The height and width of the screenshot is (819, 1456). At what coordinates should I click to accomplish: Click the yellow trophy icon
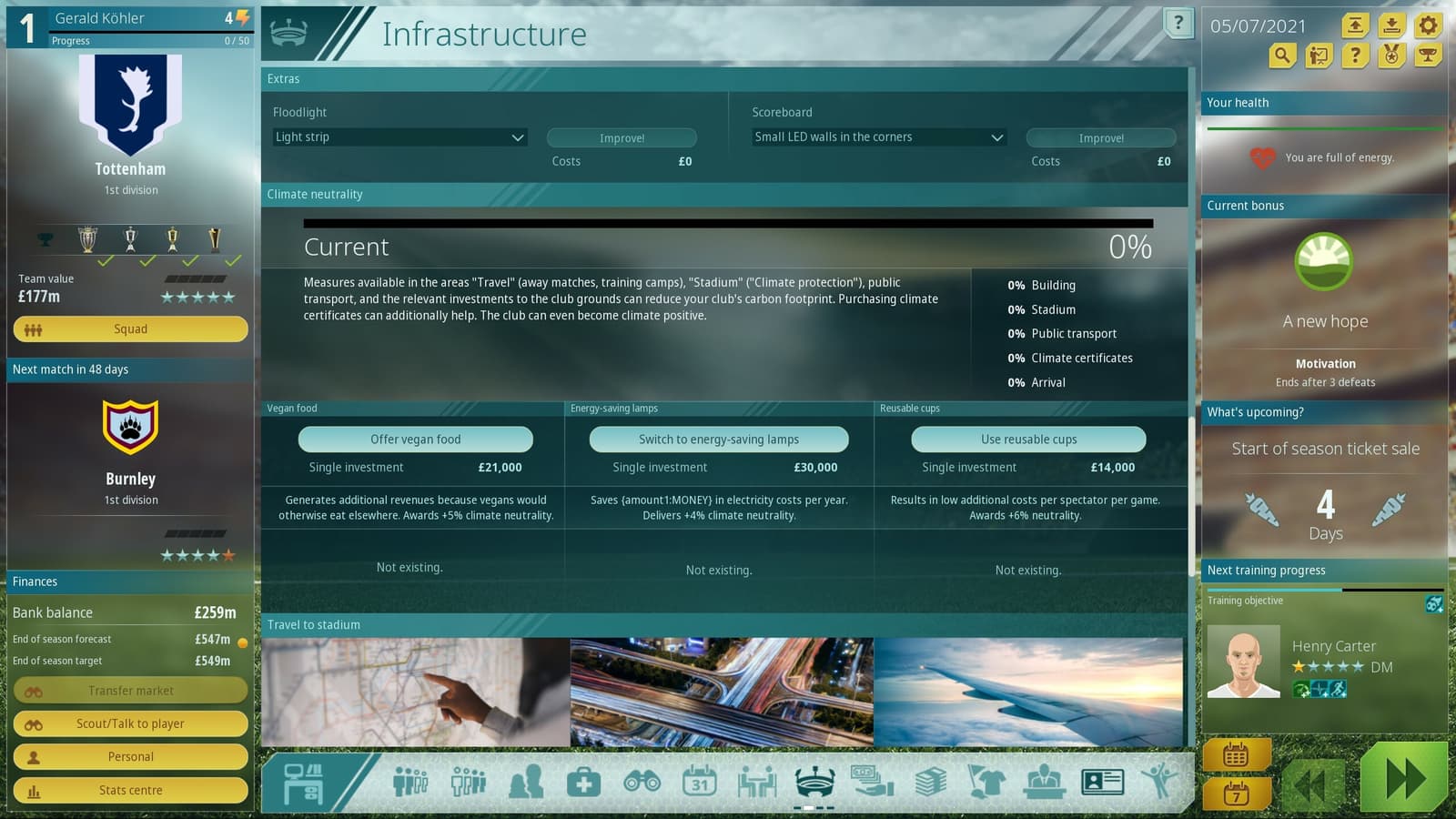[x=1428, y=56]
